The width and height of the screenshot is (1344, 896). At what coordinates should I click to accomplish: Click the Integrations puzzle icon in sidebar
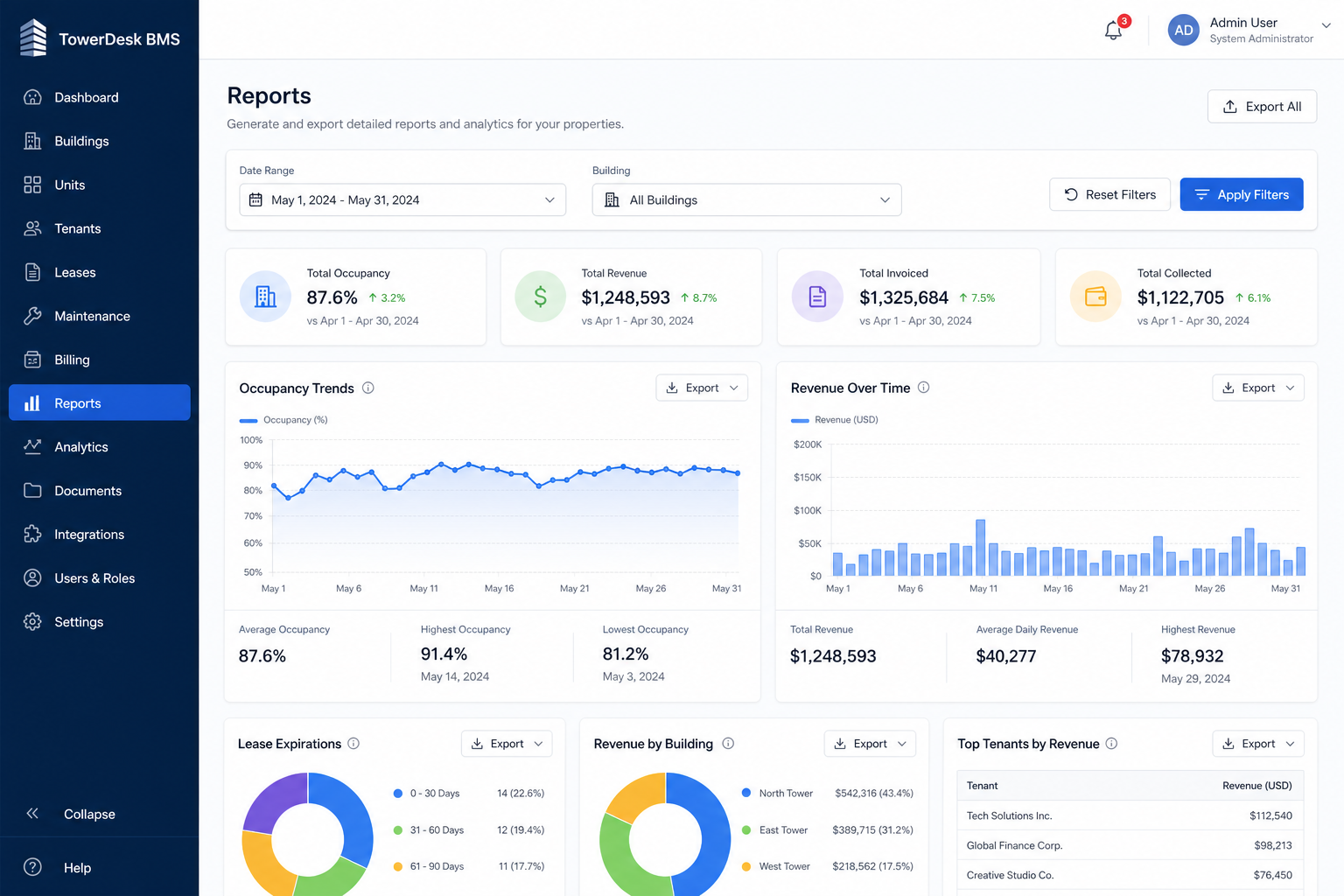pos(32,534)
